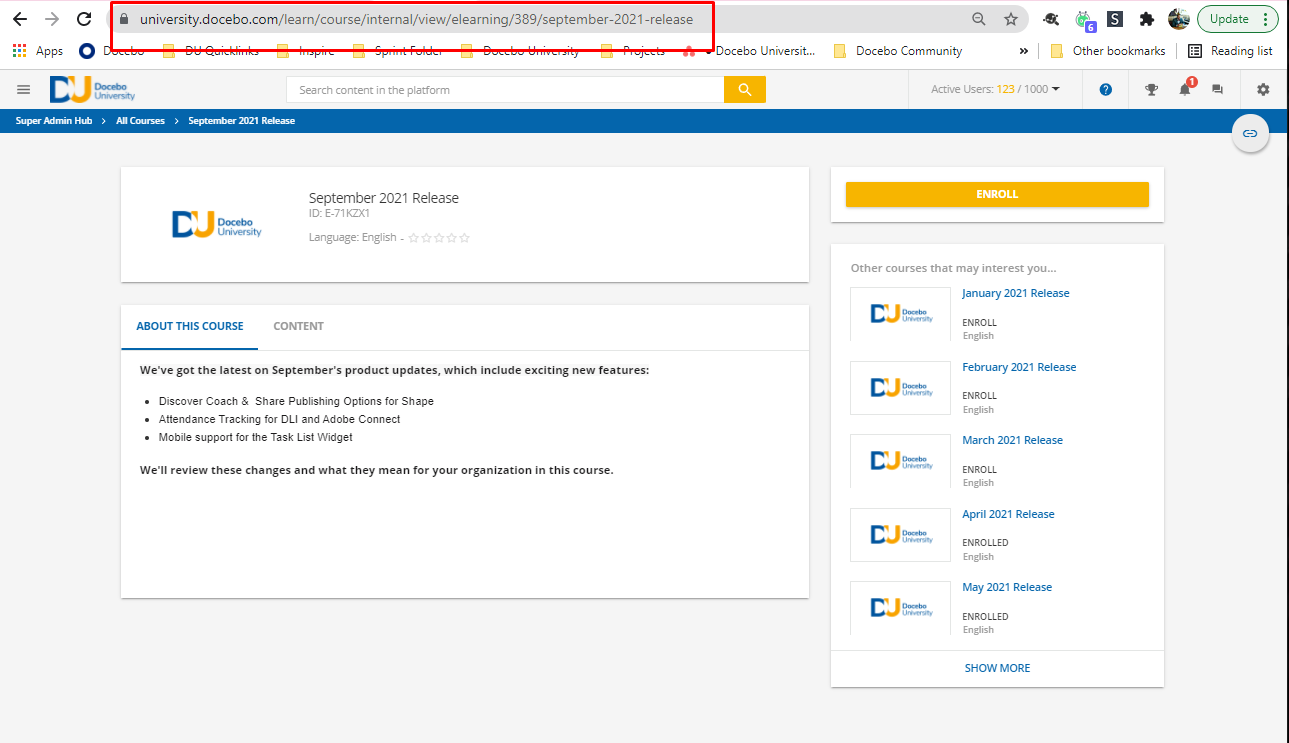Click the Chrome Update button
The width and height of the screenshot is (1289, 743).
click(1238, 19)
